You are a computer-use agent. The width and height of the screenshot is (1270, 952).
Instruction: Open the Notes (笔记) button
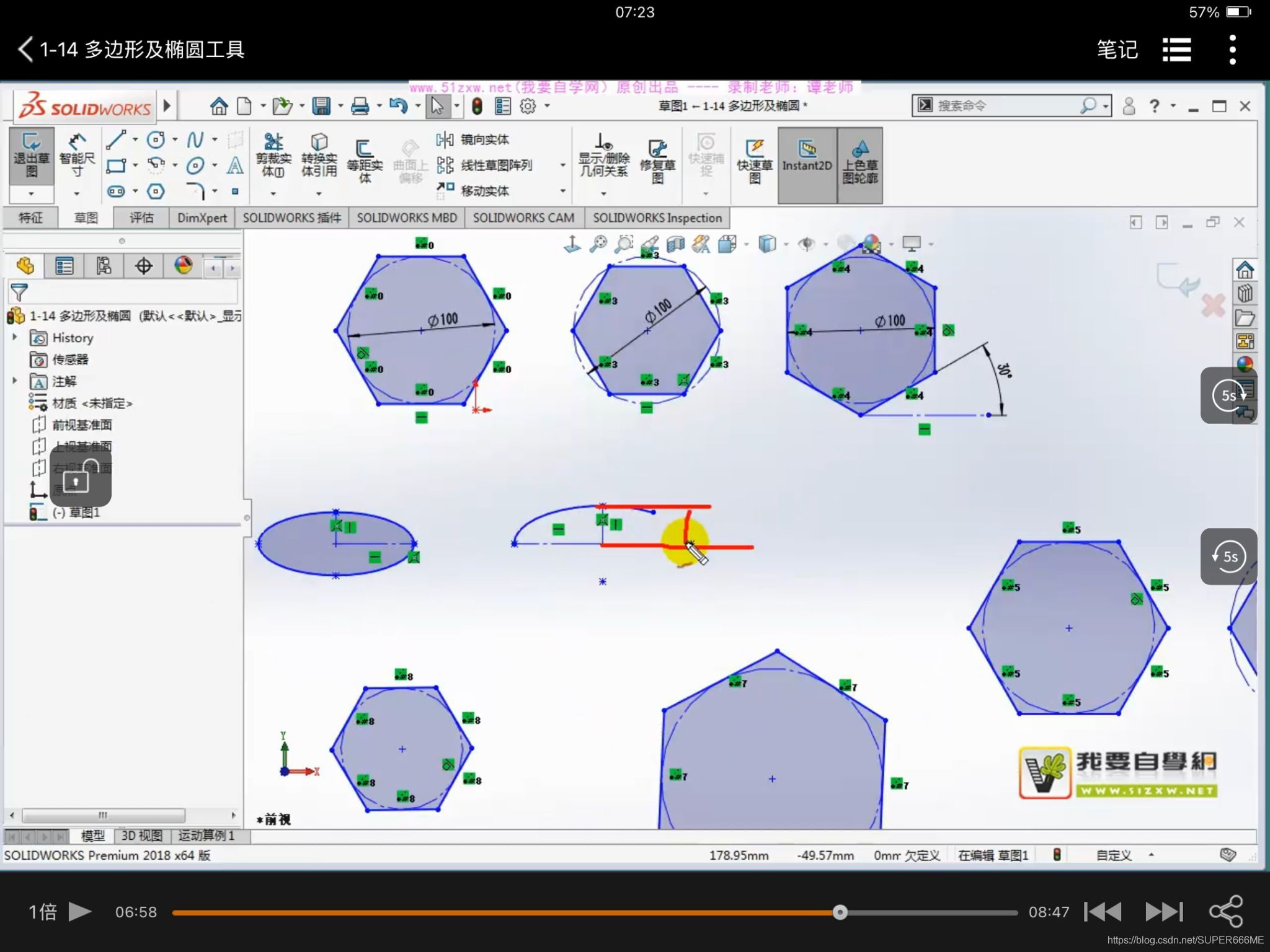[x=1117, y=50]
